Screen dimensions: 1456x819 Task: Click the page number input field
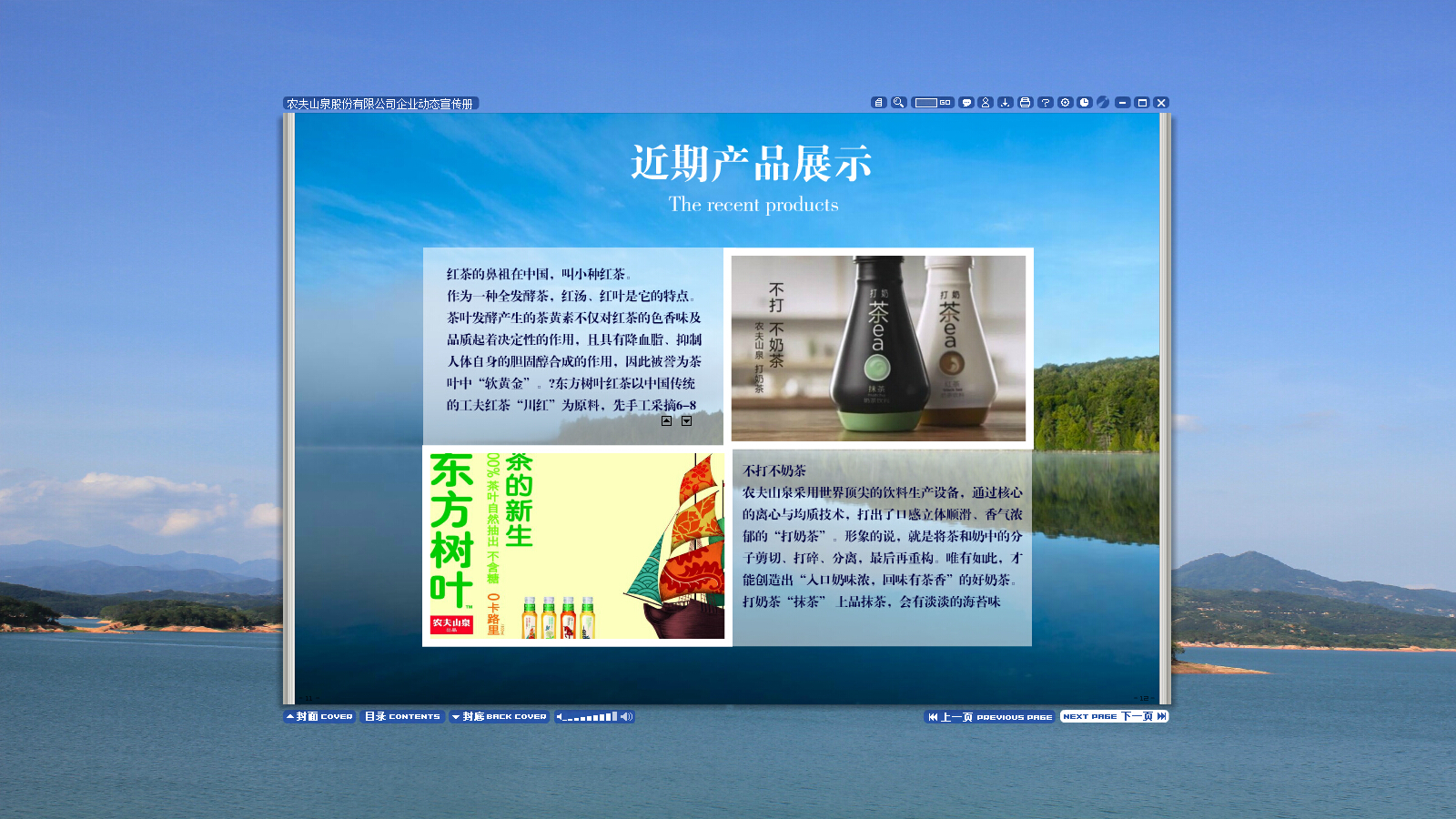point(926,103)
